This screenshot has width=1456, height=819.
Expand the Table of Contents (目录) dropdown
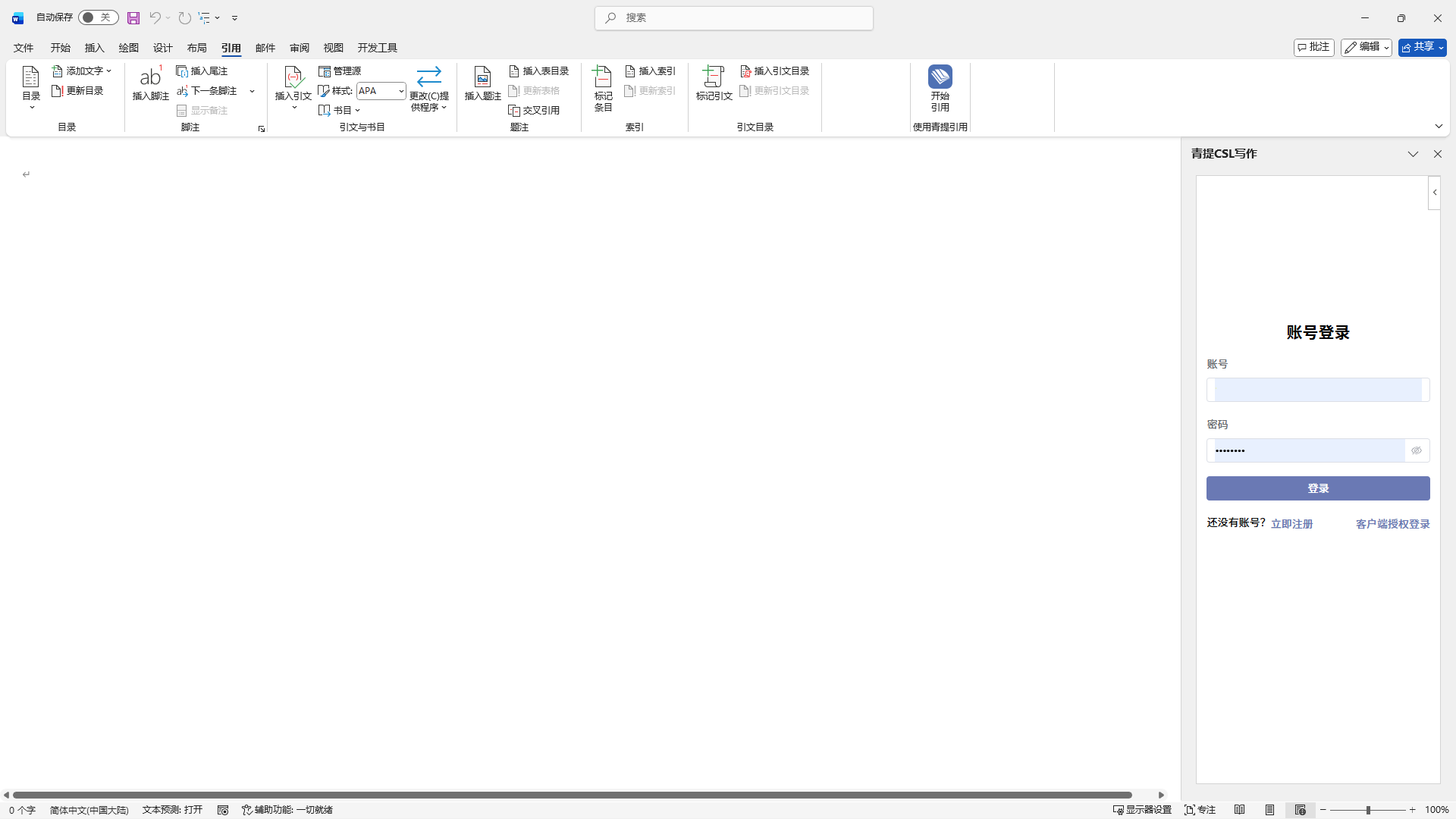point(31,107)
